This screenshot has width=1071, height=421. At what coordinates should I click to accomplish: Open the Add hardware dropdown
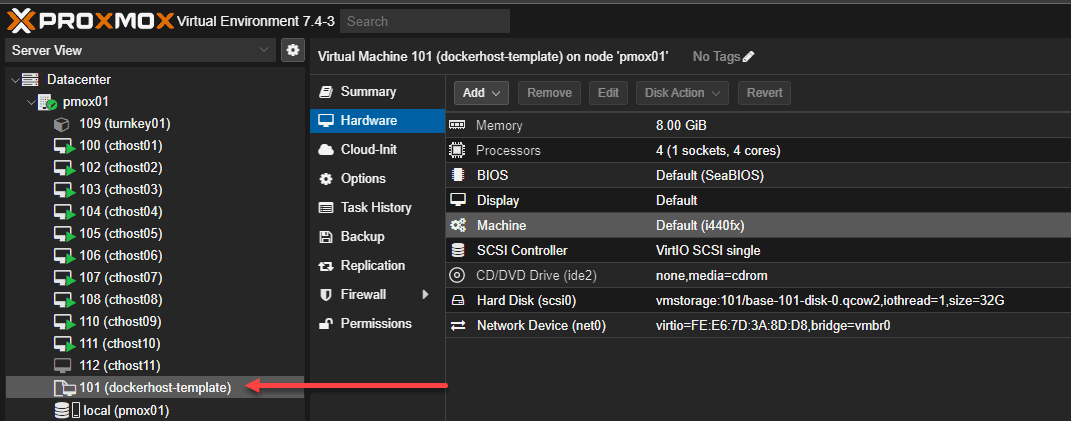coord(482,93)
